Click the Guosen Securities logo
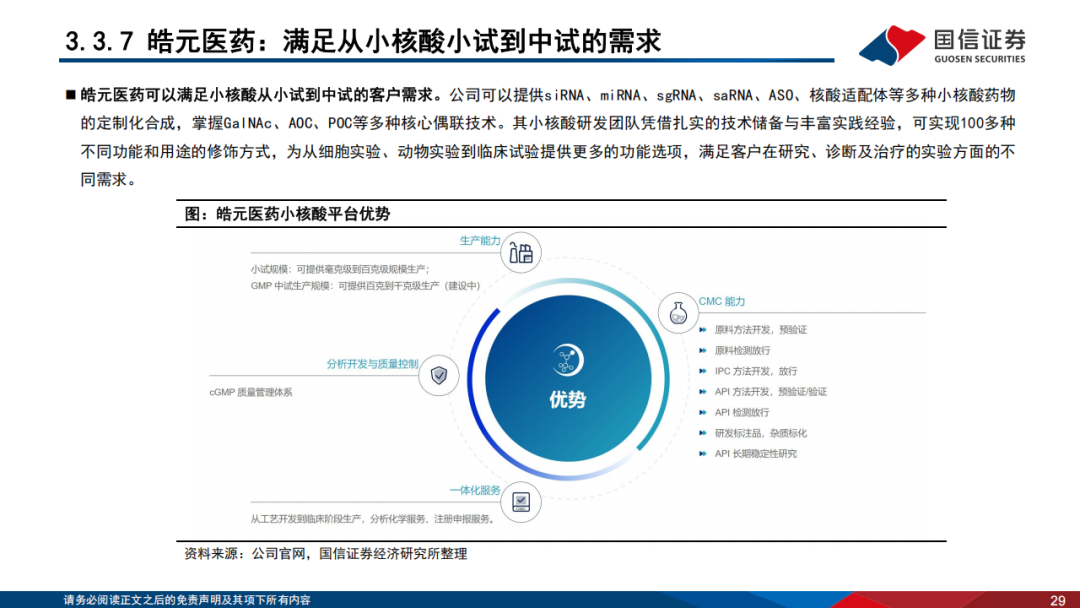Viewport: 1080px width, 608px height. (942, 45)
